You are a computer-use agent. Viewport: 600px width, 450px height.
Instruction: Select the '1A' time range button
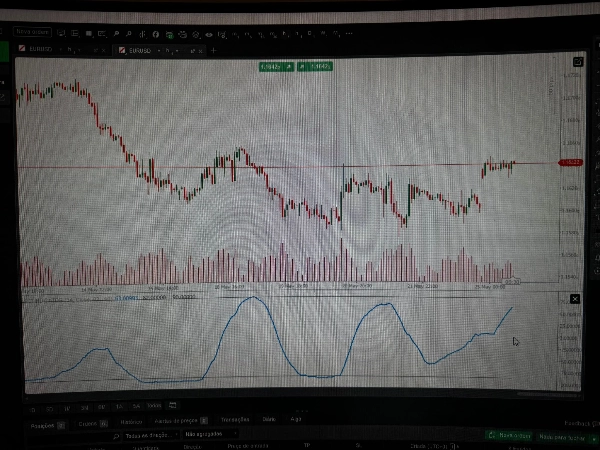[x=119, y=407]
